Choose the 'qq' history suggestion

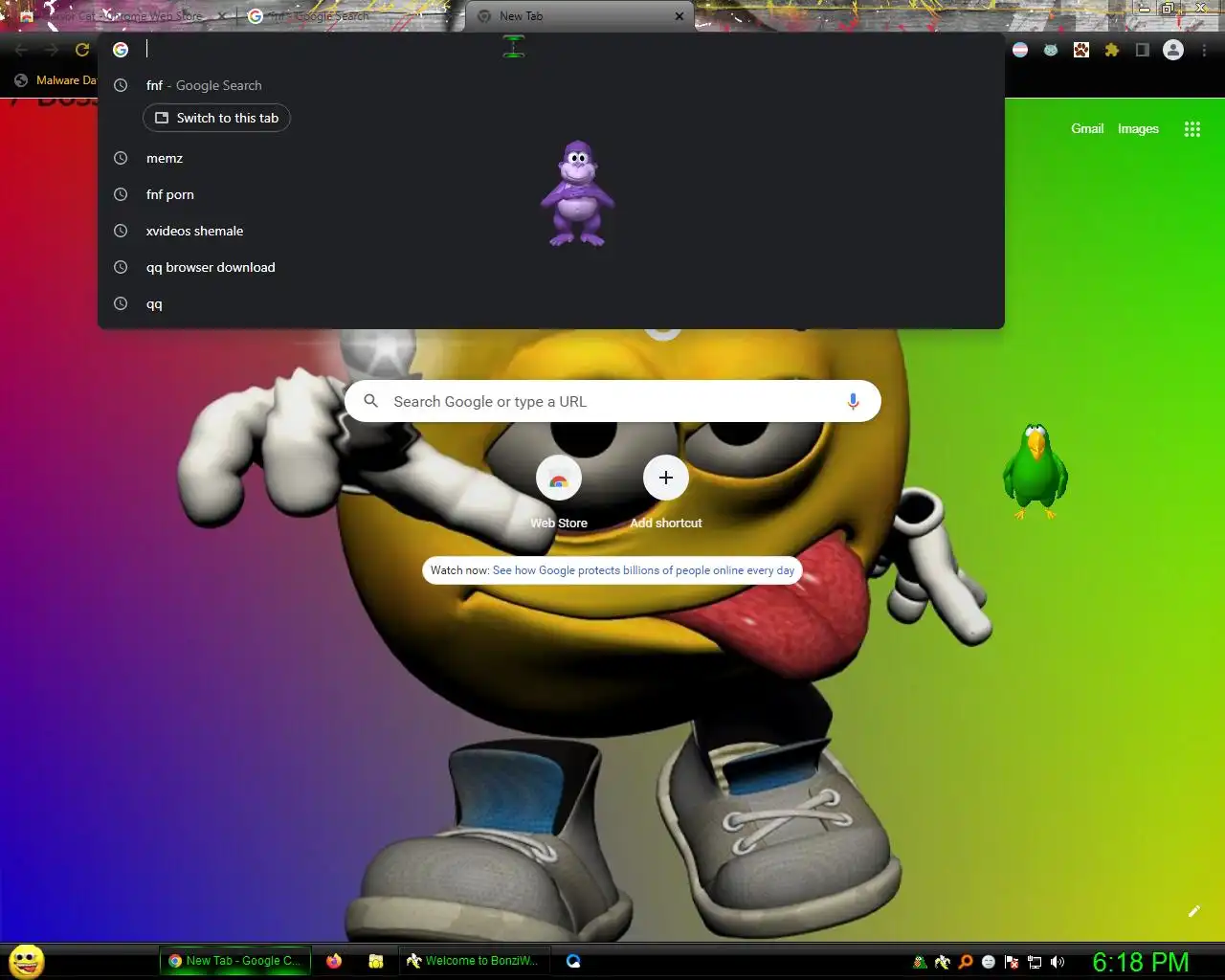(x=551, y=303)
